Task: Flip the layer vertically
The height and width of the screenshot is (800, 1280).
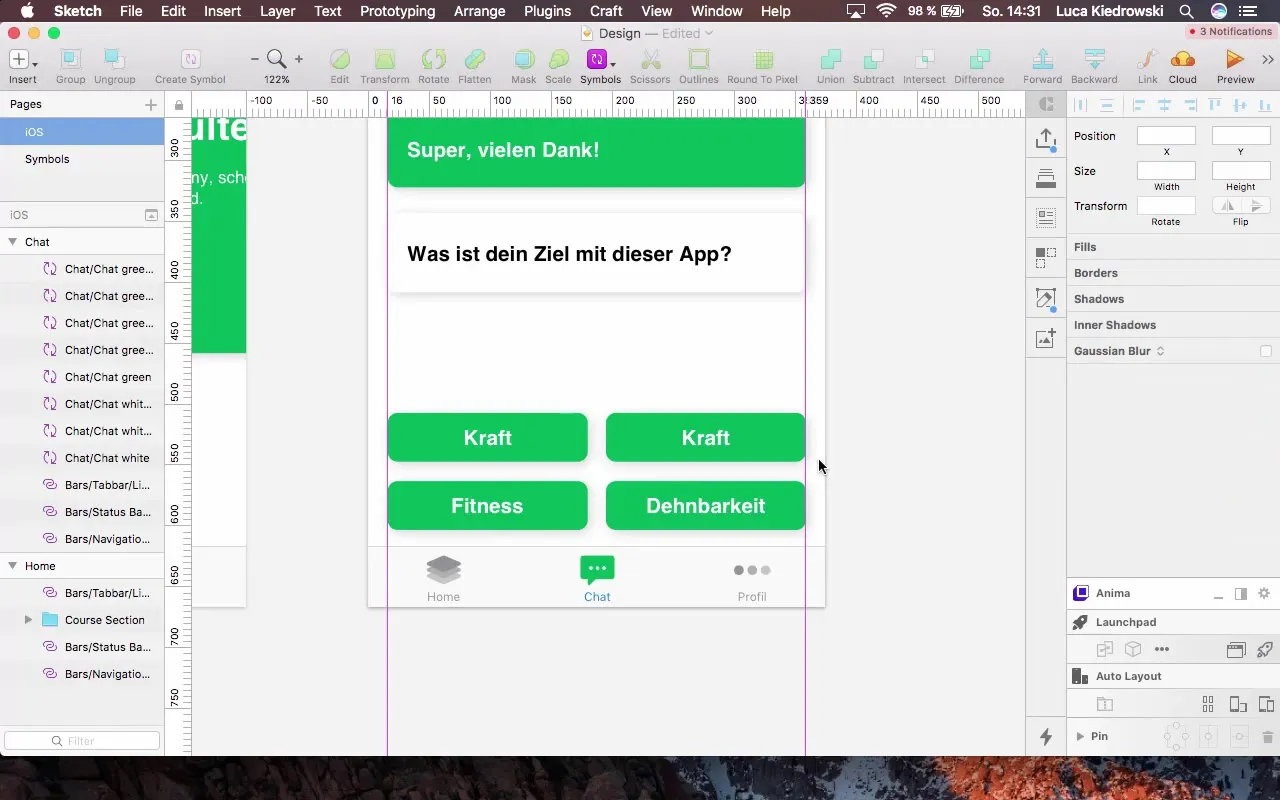Action: [1256, 205]
